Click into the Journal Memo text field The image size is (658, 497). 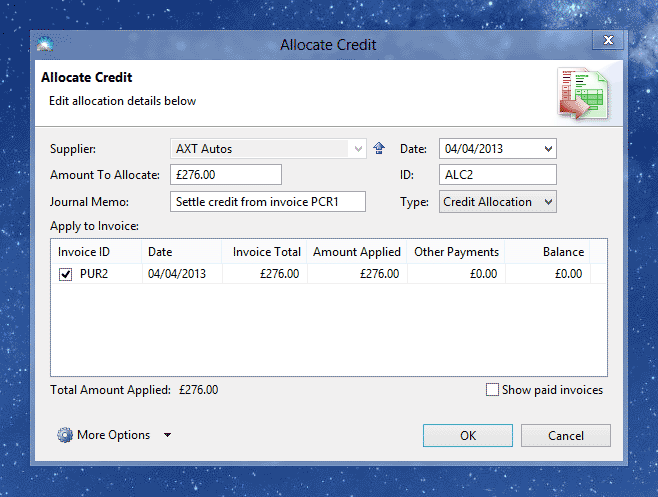pos(268,202)
